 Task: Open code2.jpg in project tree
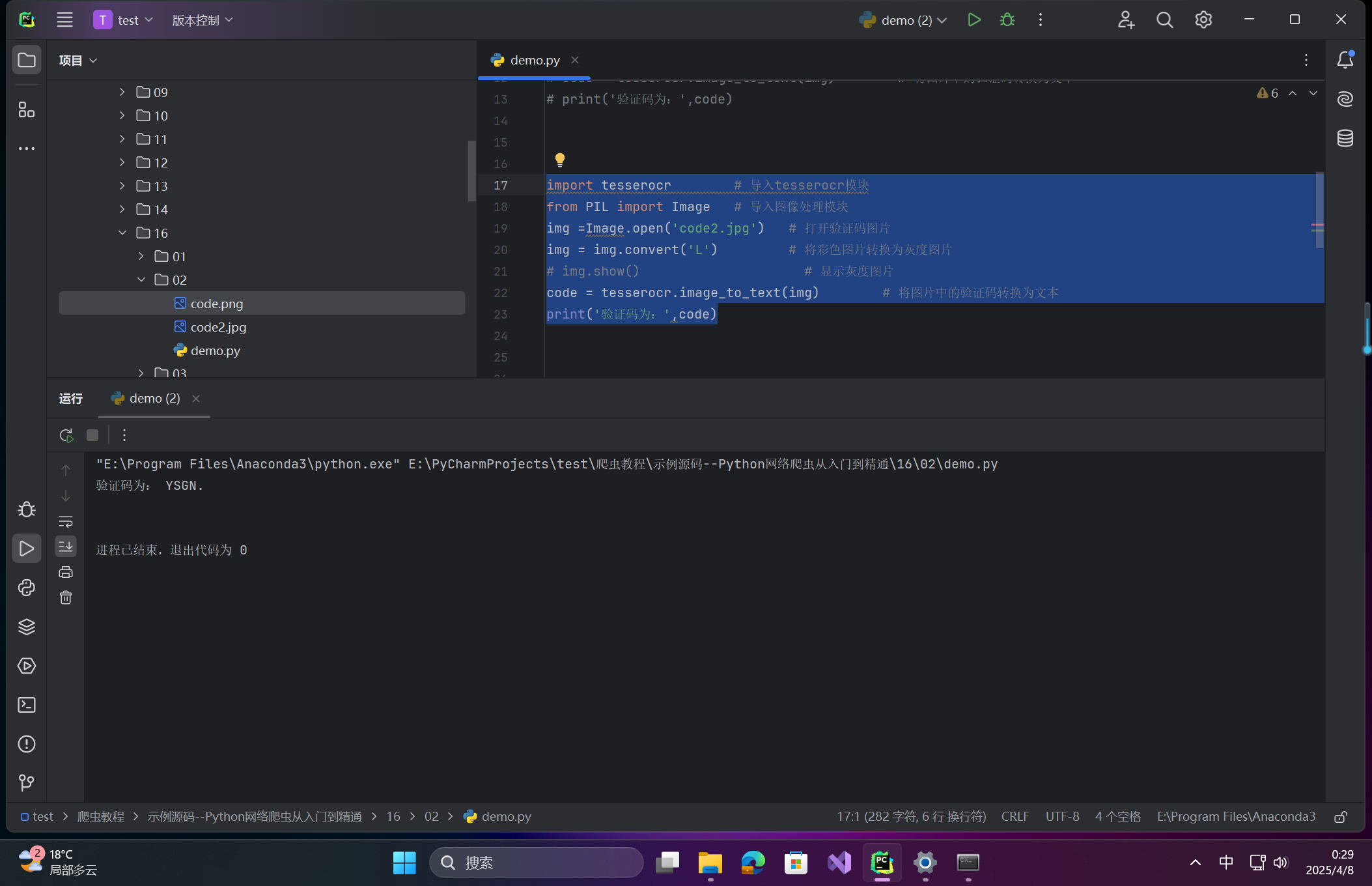[x=218, y=327]
